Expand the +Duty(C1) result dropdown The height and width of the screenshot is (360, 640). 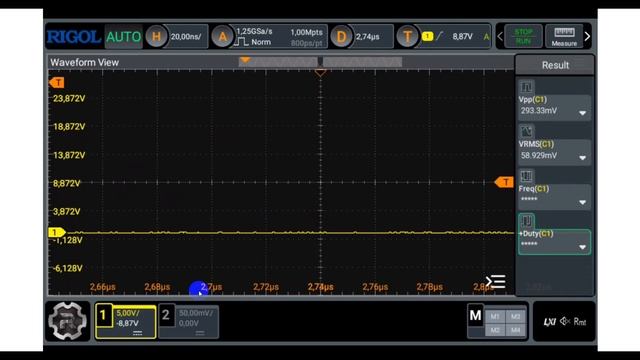tap(582, 247)
